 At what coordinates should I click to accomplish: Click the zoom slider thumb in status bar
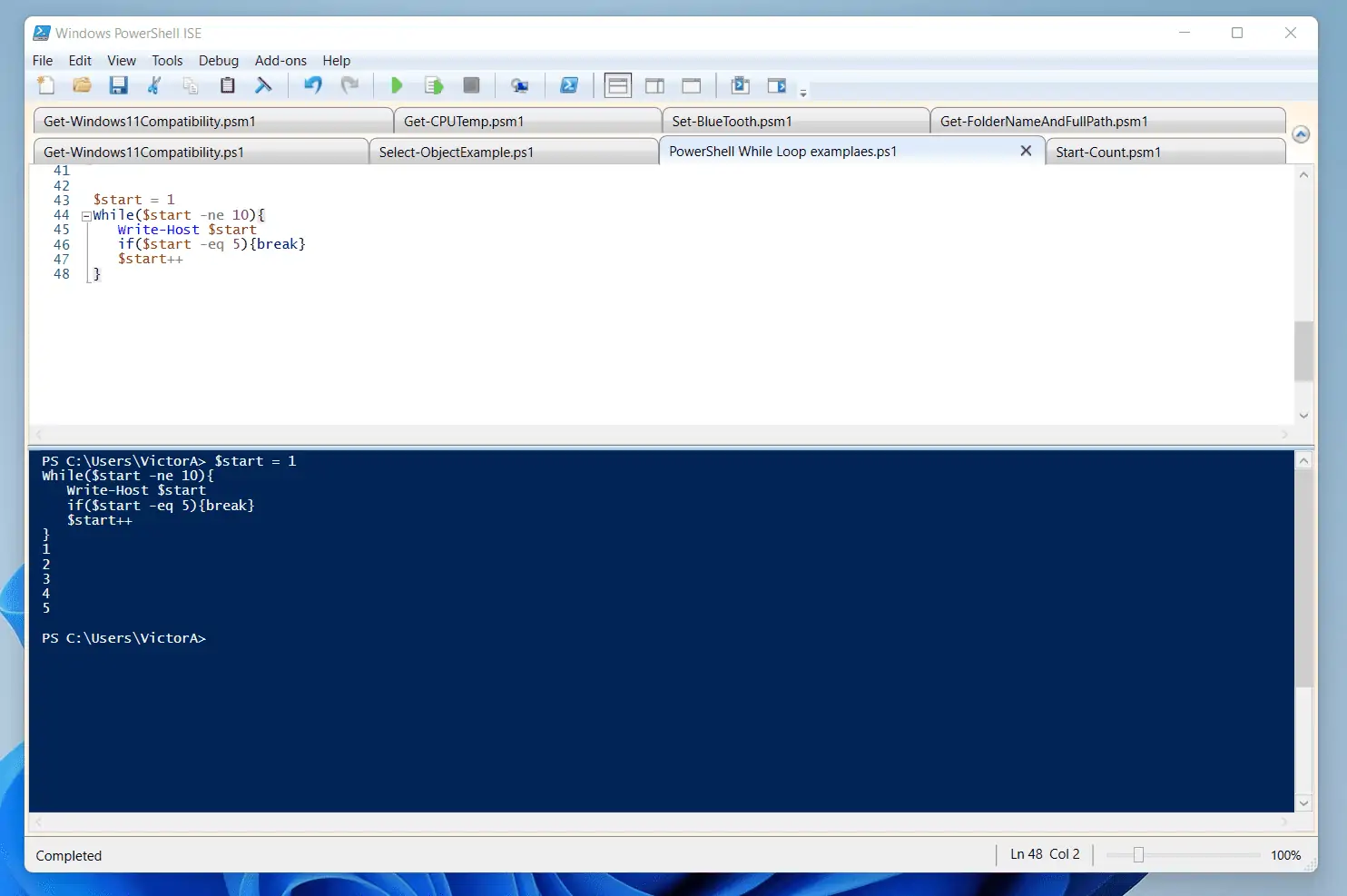1138,854
